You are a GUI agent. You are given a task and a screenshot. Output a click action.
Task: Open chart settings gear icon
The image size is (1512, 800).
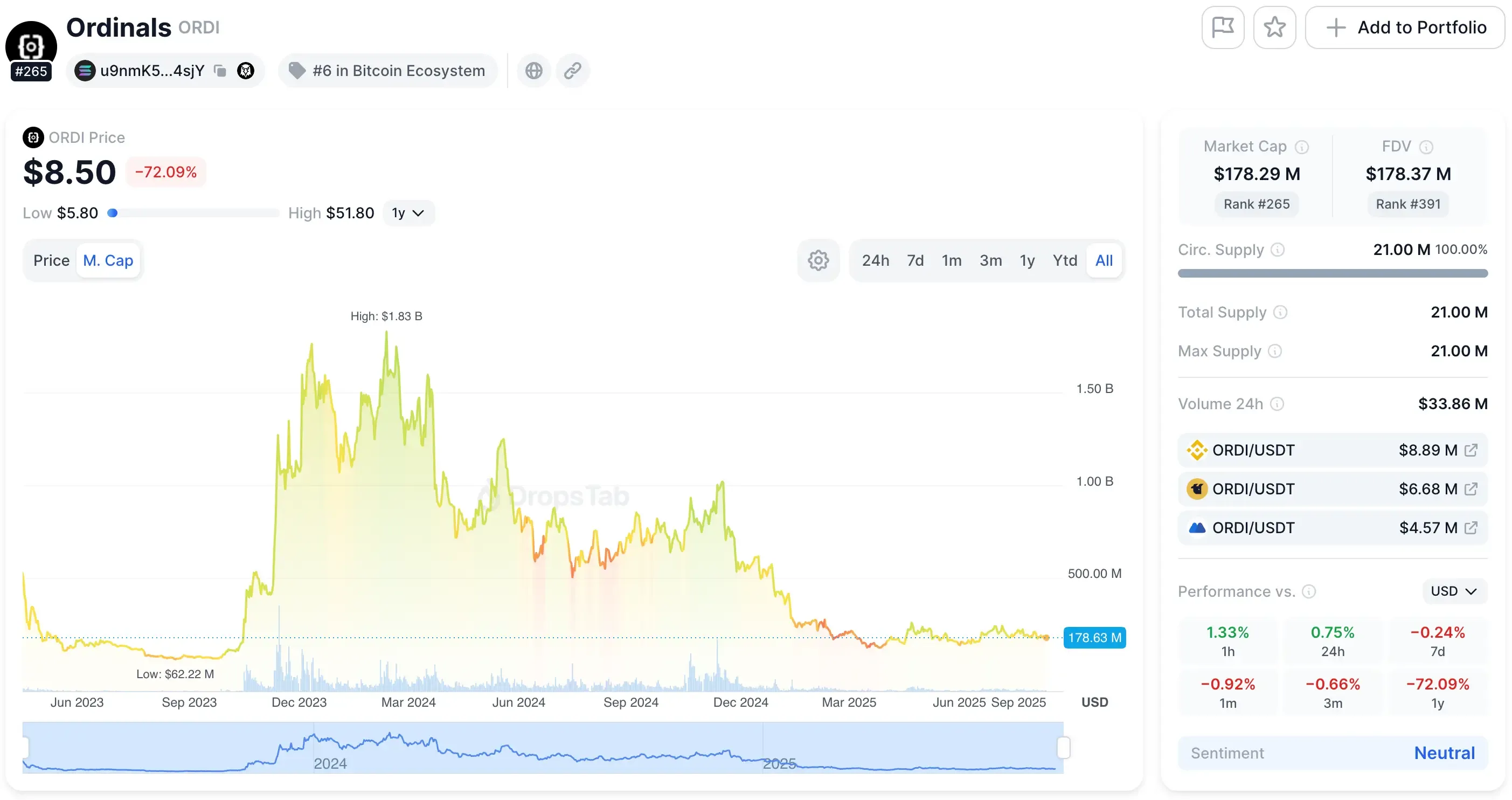coord(818,260)
